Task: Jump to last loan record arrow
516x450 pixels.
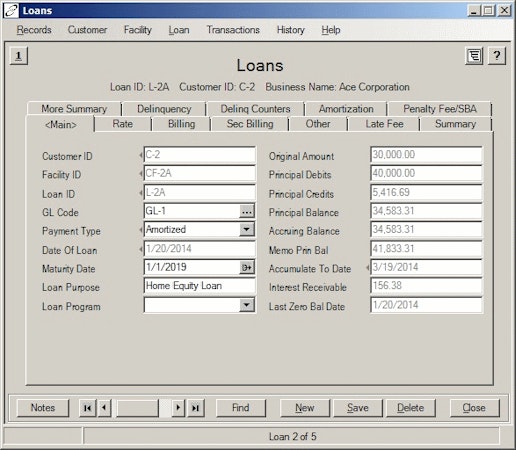Action: [x=196, y=408]
